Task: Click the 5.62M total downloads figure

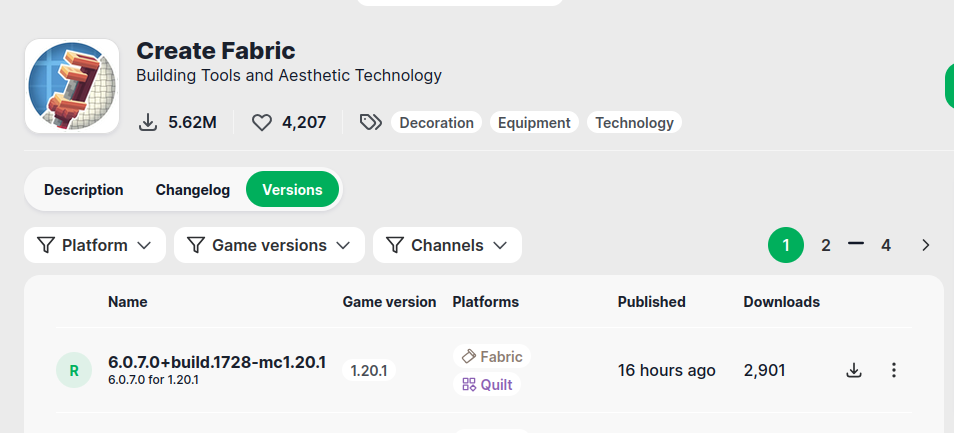Action: (193, 123)
